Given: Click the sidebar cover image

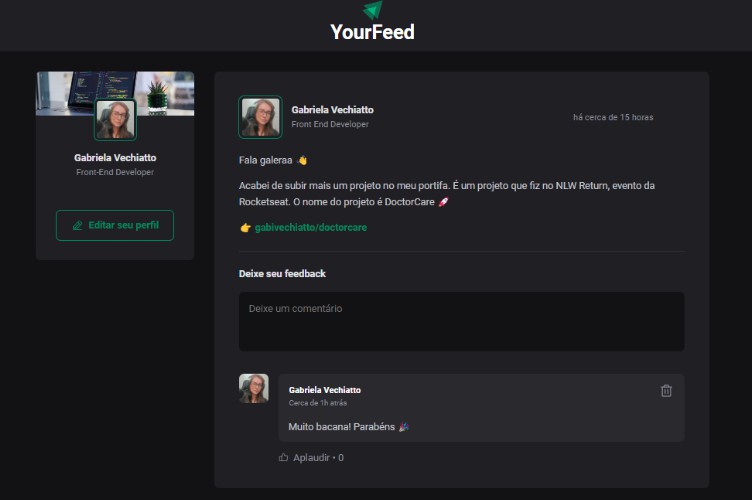Looking at the screenshot, I should (115, 93).
